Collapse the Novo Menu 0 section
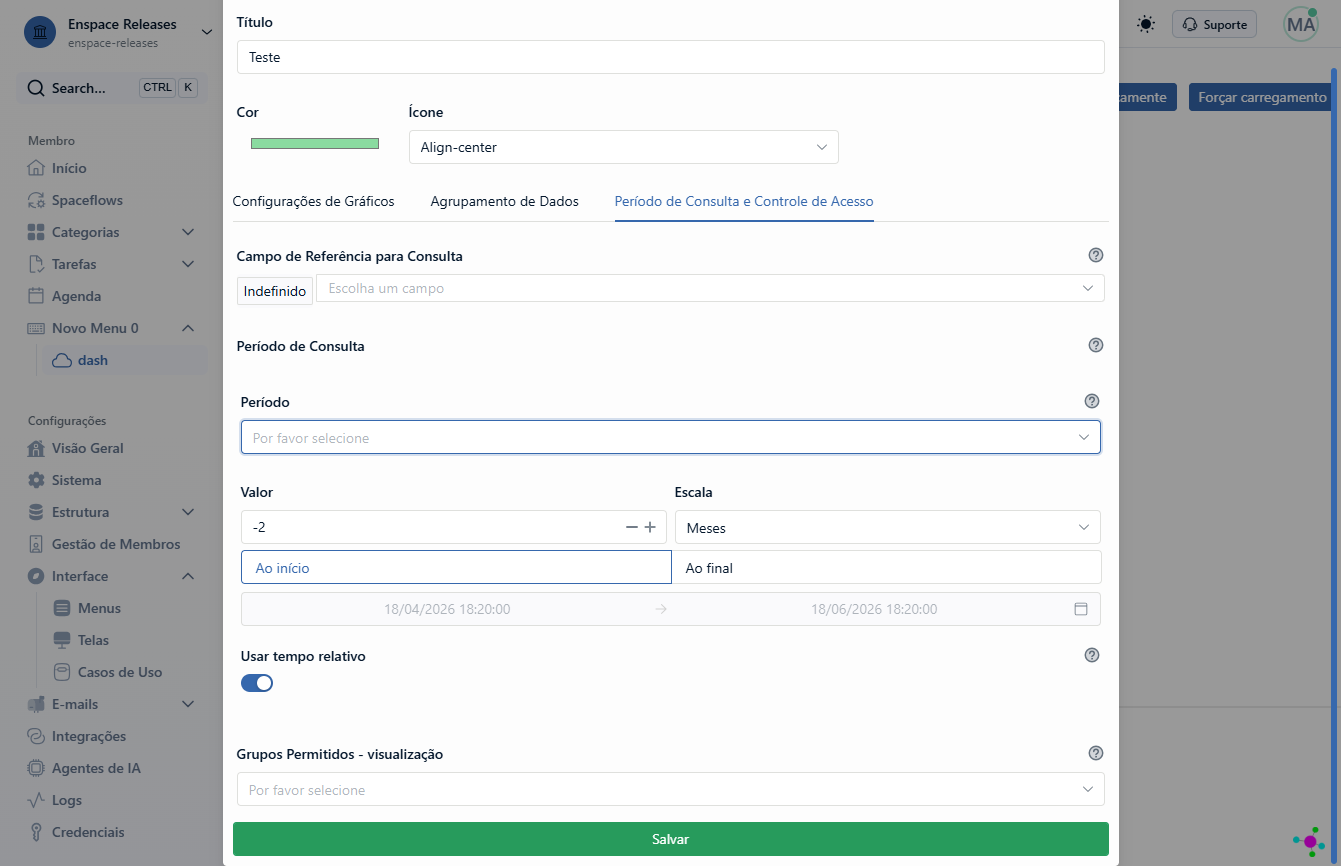 pyautogui.click(x=112, y=328)
